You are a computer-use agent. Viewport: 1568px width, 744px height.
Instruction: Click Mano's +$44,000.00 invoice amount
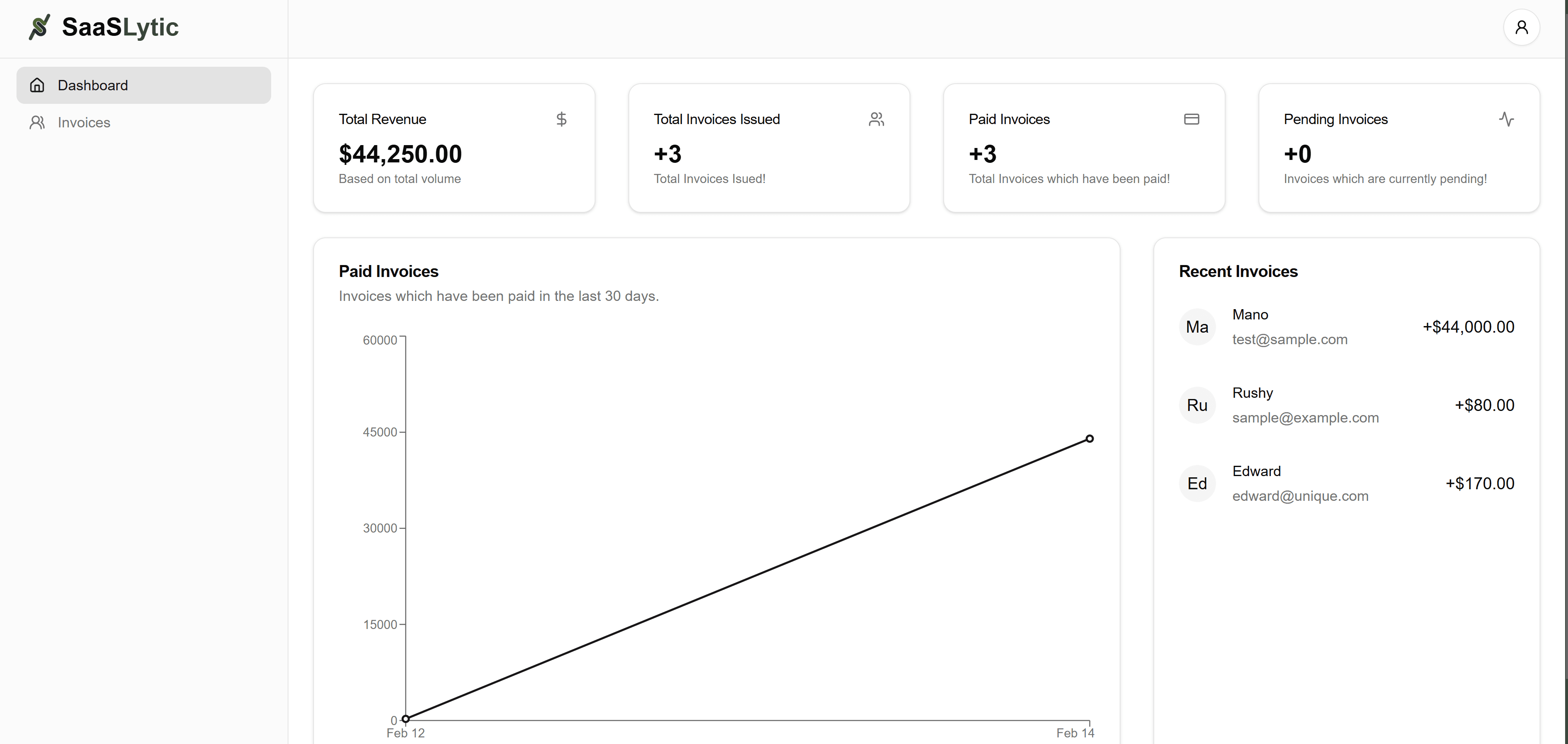(x=1468, y=327)
